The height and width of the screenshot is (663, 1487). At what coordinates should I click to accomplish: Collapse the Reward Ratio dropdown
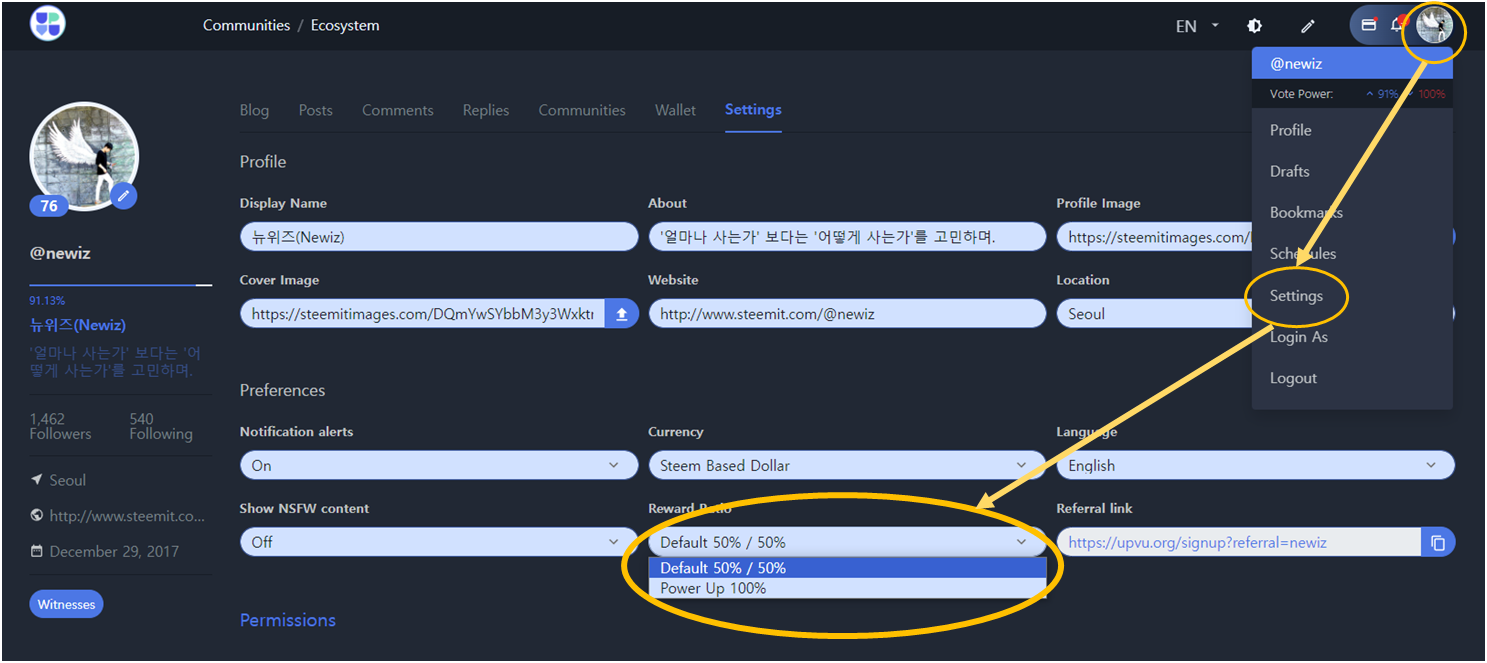coord(847,543)
